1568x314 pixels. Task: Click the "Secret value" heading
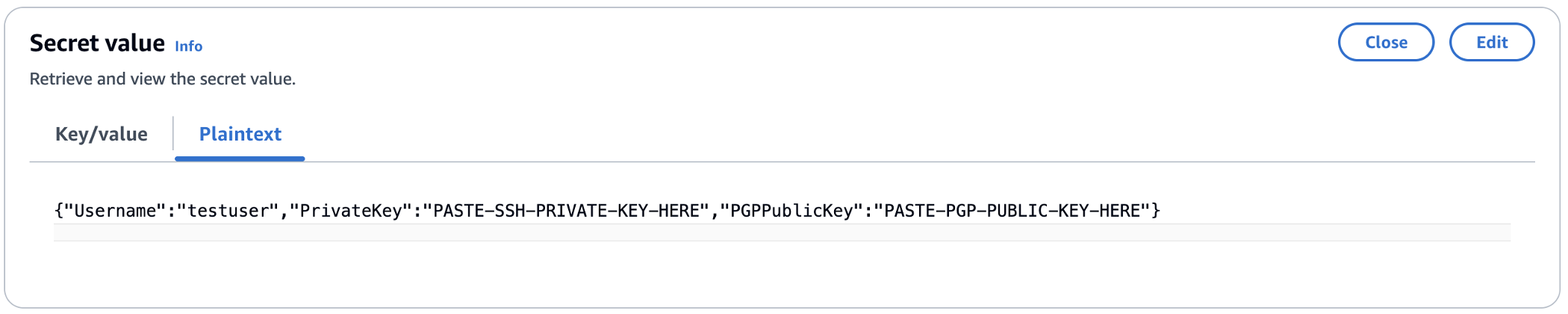(97, 43)
